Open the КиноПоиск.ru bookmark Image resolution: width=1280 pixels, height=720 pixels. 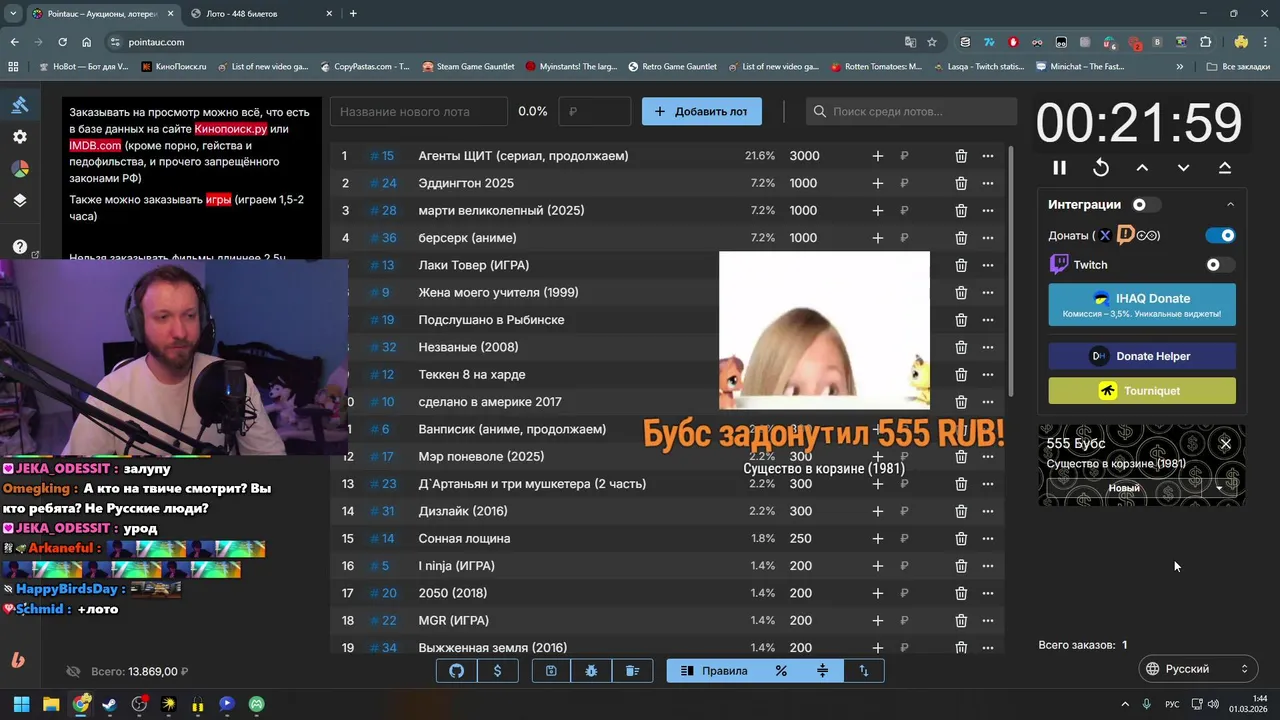click(x=173, y=67)
